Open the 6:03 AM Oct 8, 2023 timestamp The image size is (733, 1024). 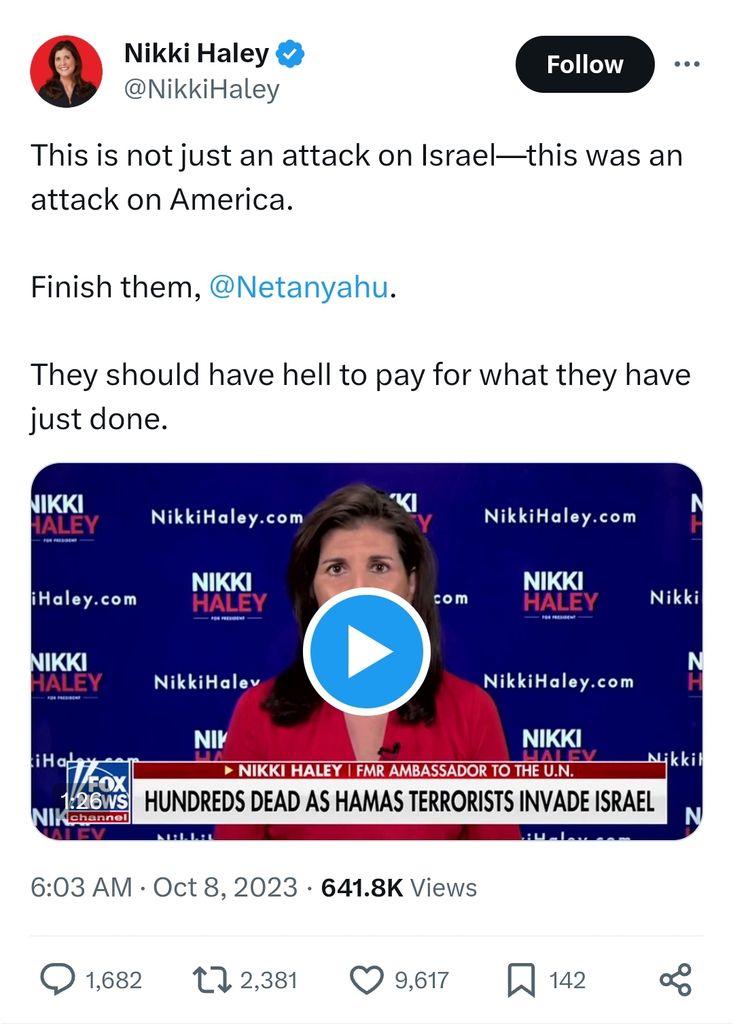(x=164, y=888)
